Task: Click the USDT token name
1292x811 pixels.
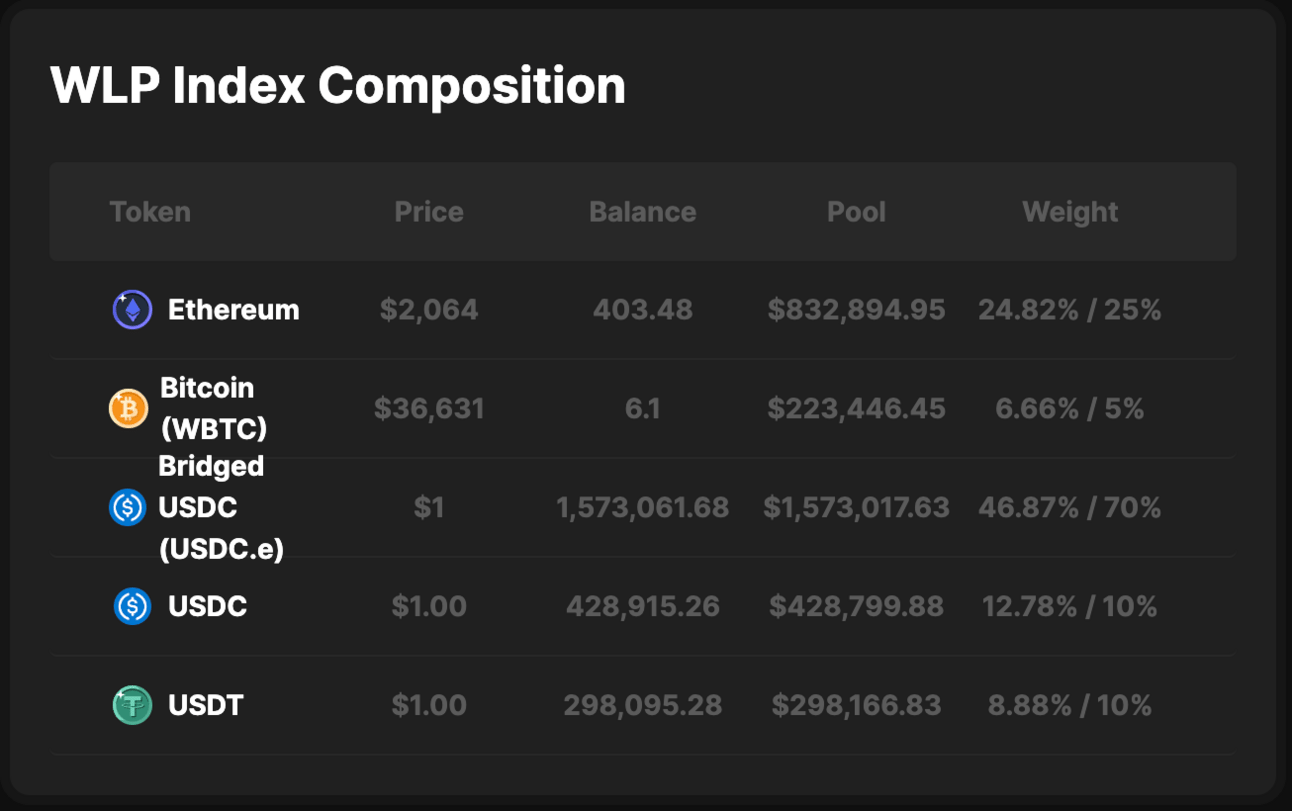Action: tap(206, 705)
